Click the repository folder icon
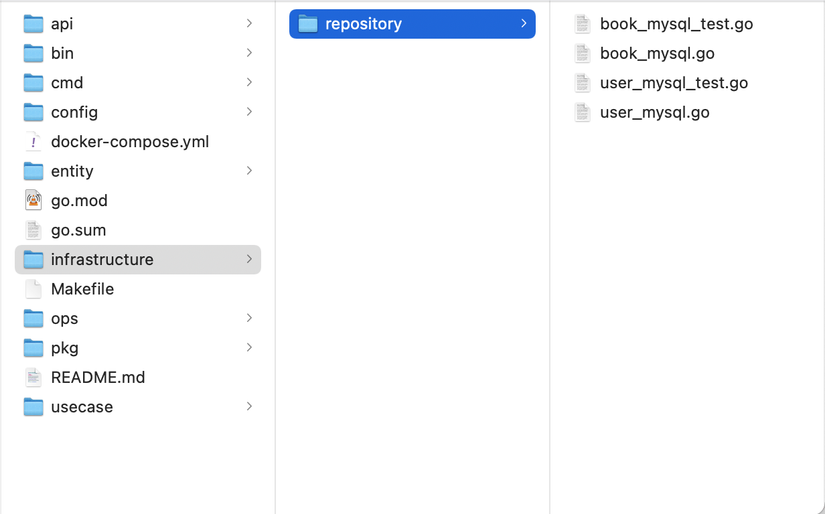 (308, 24)
